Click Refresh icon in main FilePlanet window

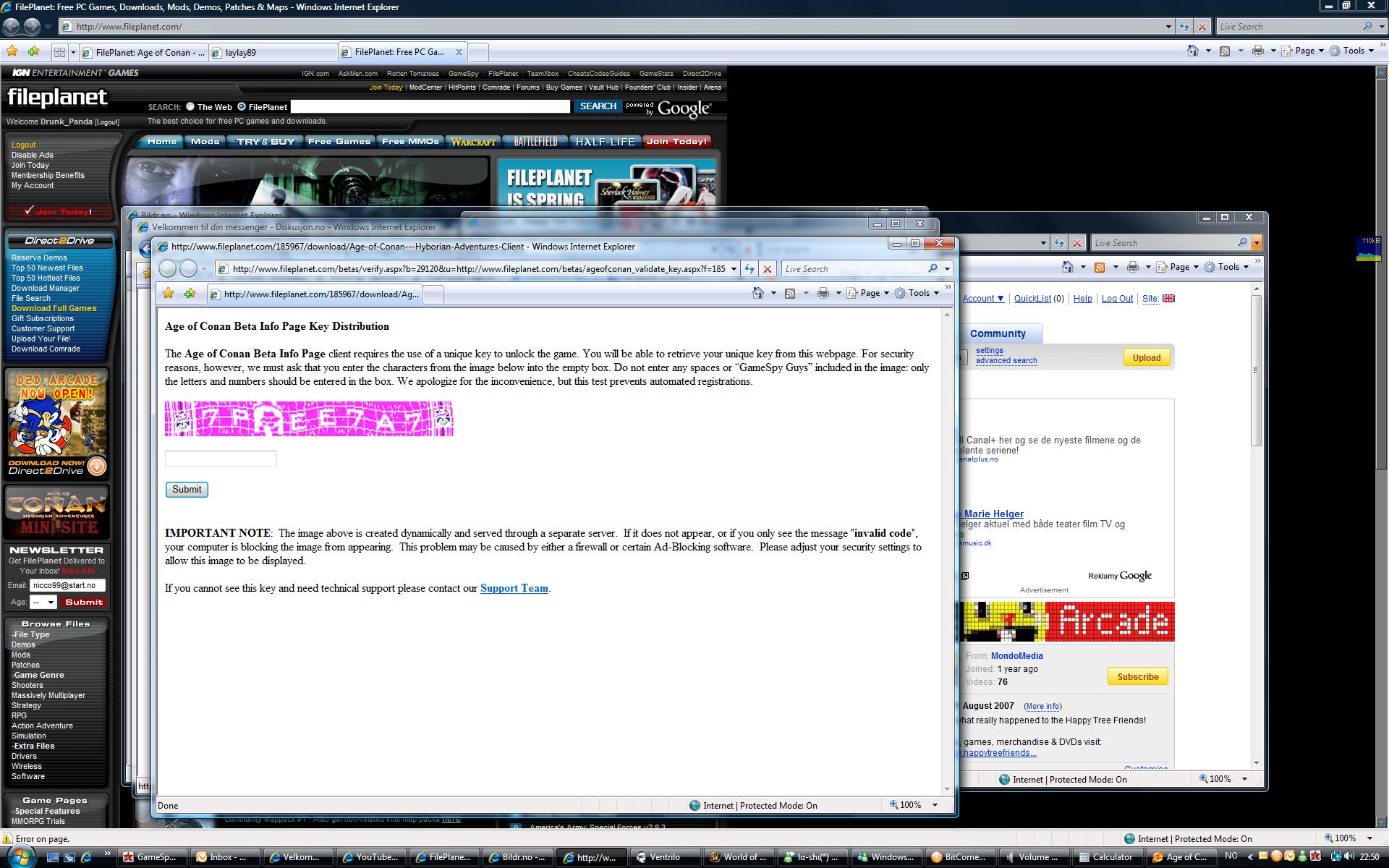1184,27
